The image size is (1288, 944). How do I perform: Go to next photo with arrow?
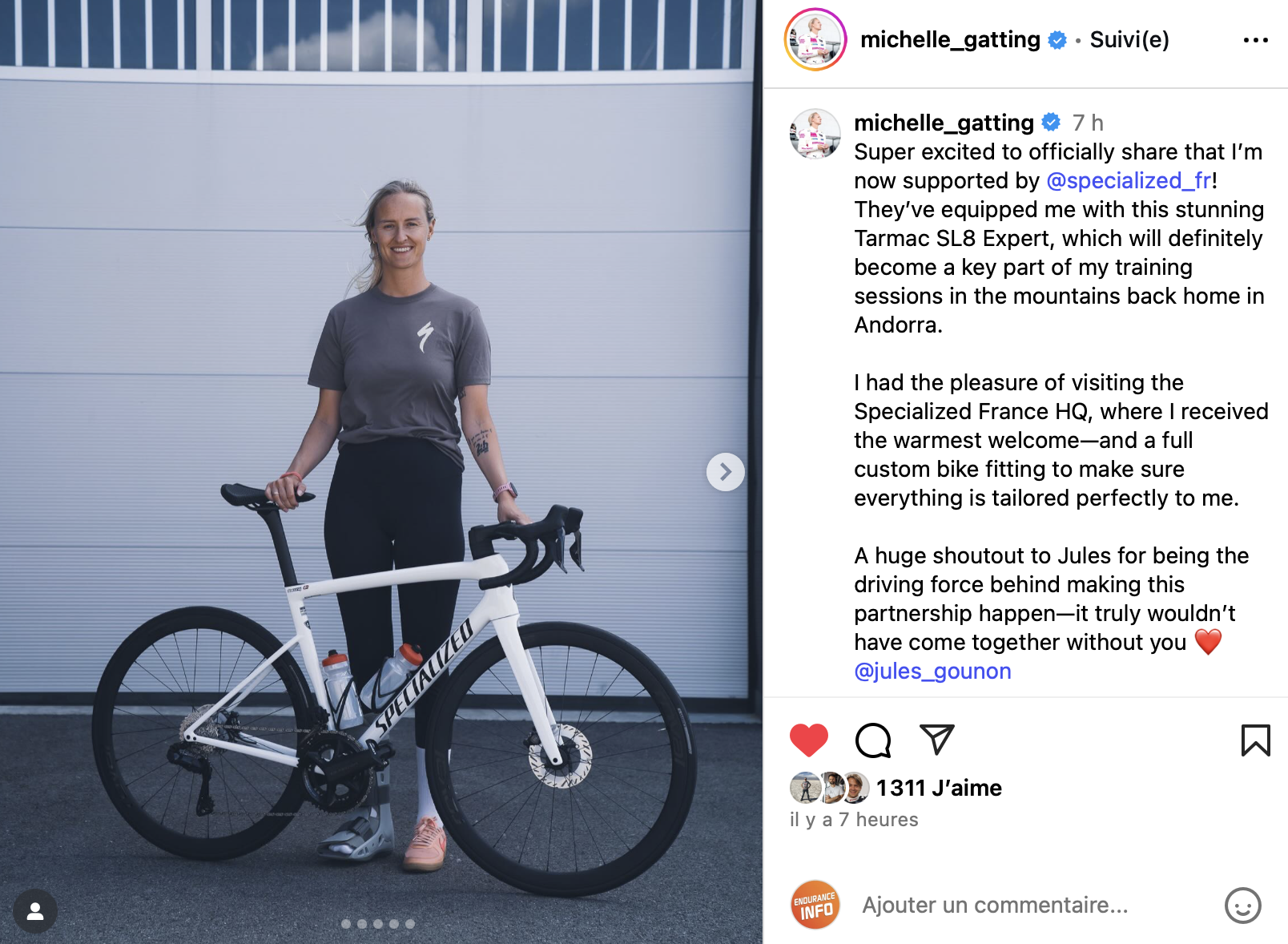pos(725,472)
